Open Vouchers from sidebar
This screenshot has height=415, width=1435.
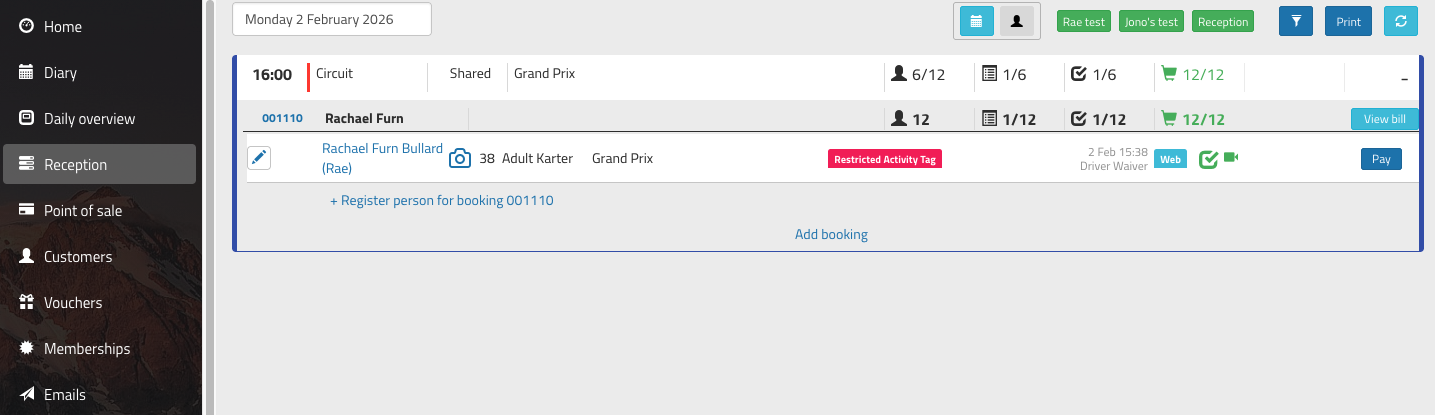click(72, 303)
